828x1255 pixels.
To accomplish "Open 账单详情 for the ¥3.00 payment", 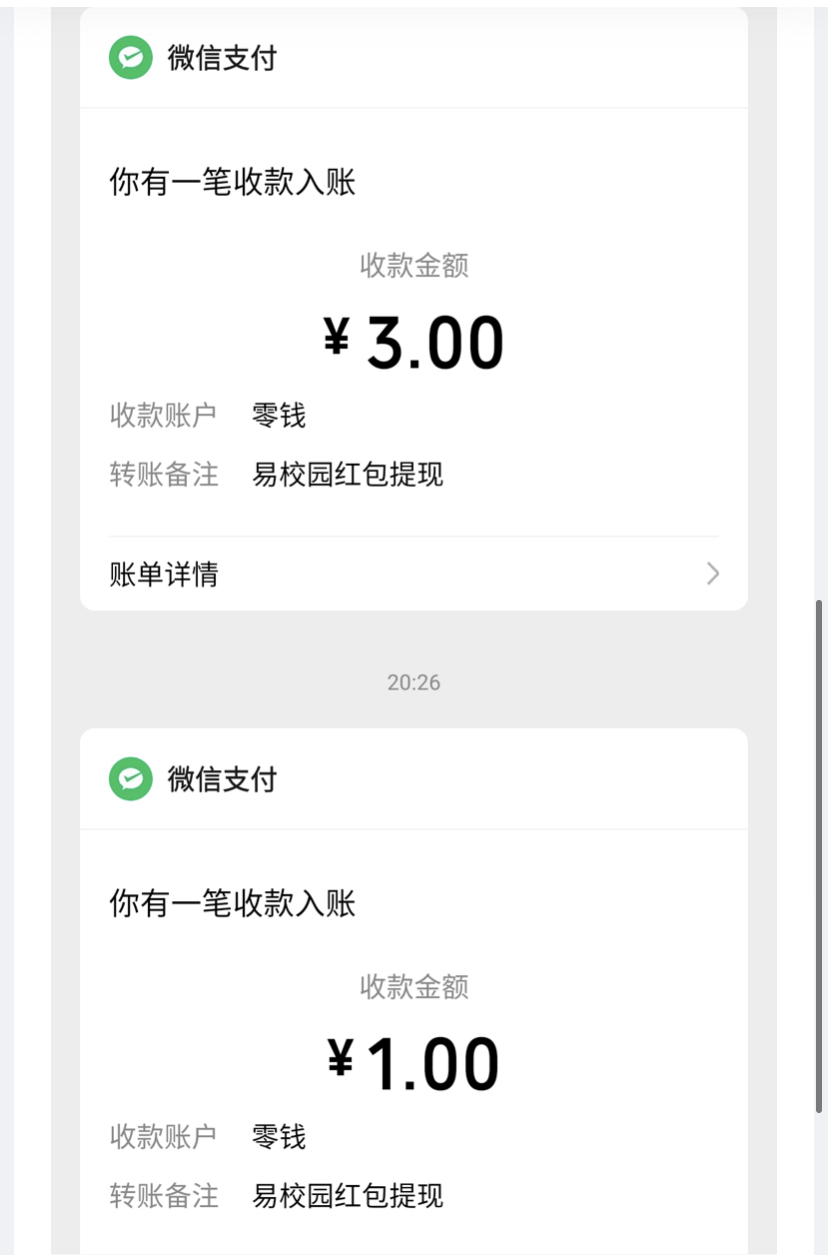I will (164, 574).
